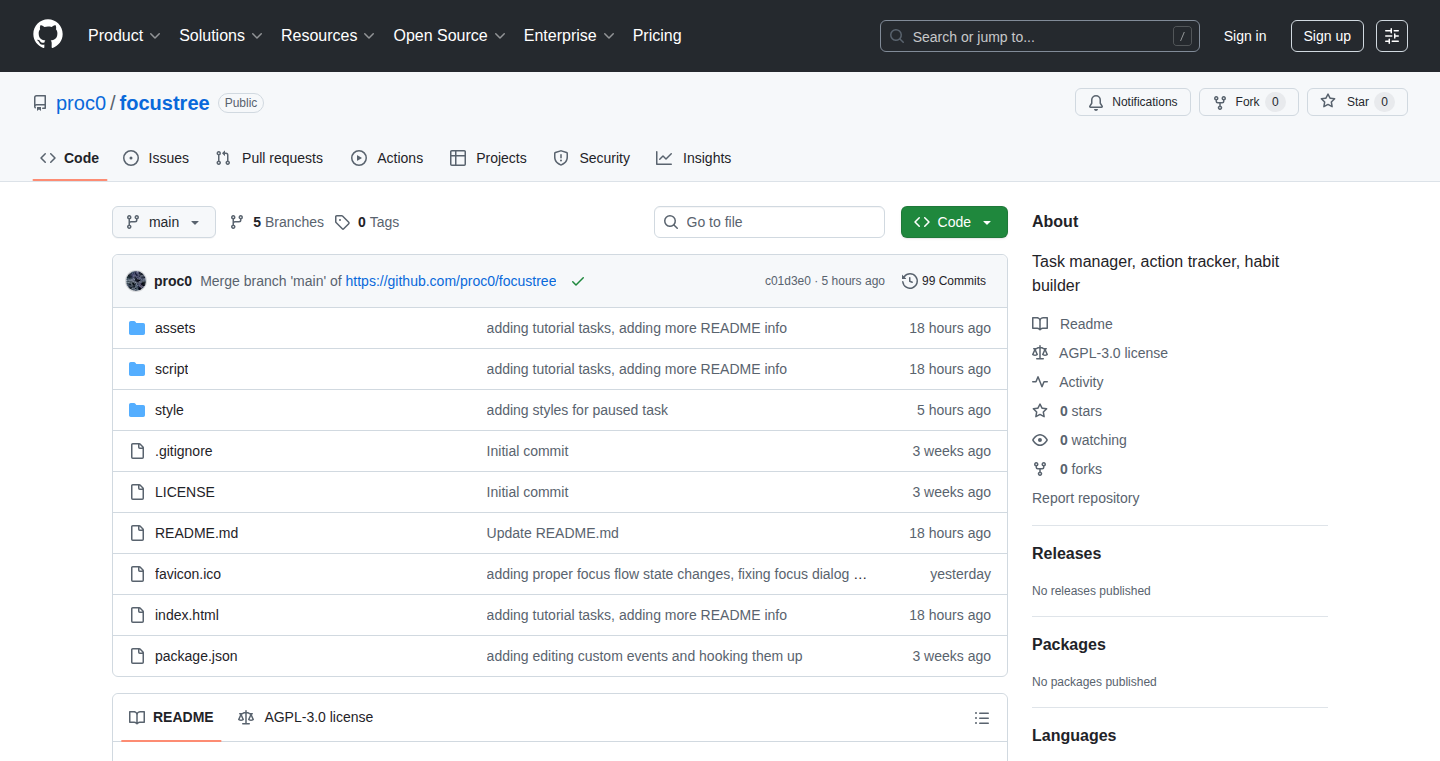This screenshot has width=1440, height=761.
Task: Open the 0 Tags link
Action: pos(367,222)
